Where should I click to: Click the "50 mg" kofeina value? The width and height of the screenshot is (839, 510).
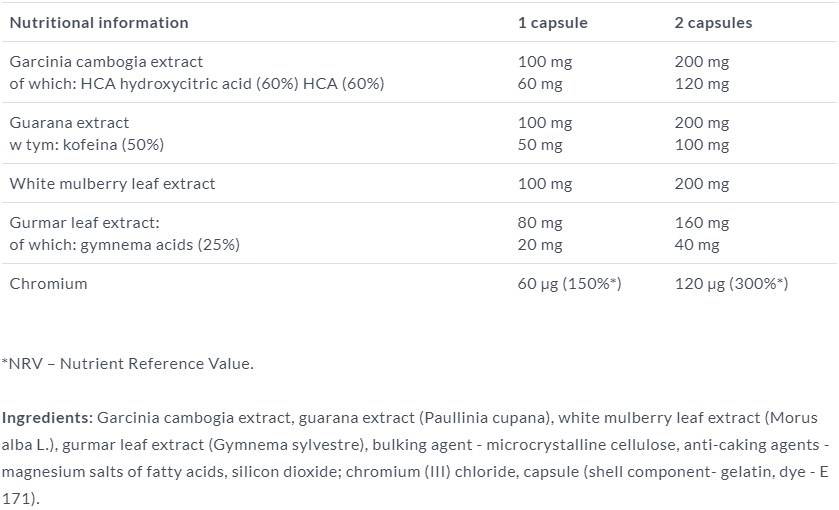(540, 145)
